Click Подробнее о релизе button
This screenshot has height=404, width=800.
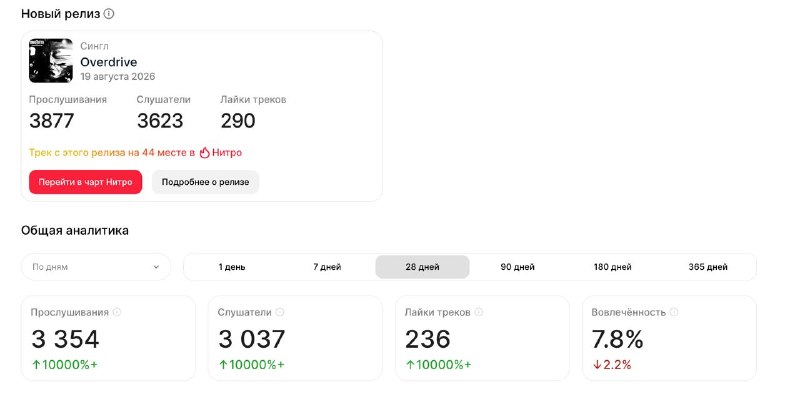(x=206, y=182)
